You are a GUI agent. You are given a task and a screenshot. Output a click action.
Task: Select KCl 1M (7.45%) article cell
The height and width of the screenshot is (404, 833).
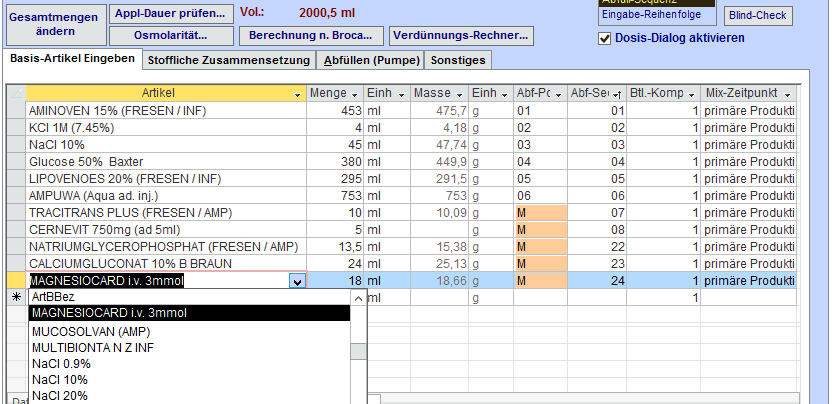166,128
